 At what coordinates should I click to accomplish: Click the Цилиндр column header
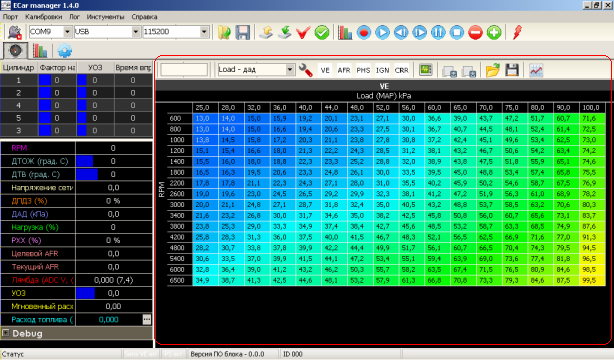click(x=19, y=67)
